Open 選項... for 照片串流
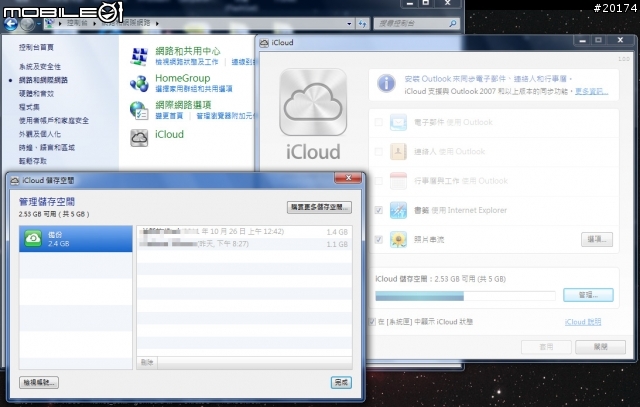Image resolution: width=640 pixels, height=407 pixels. click(597, 239)
